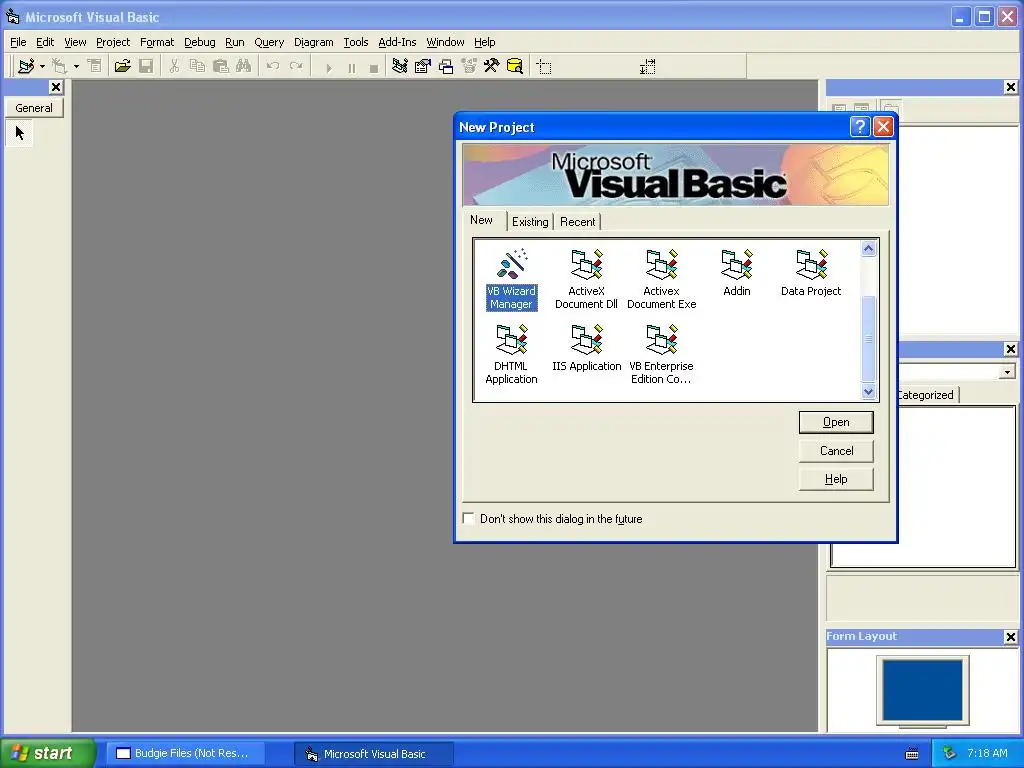Click the General tab of the toolbox
Screen dimensions: 1024x768
coord(34,108)
